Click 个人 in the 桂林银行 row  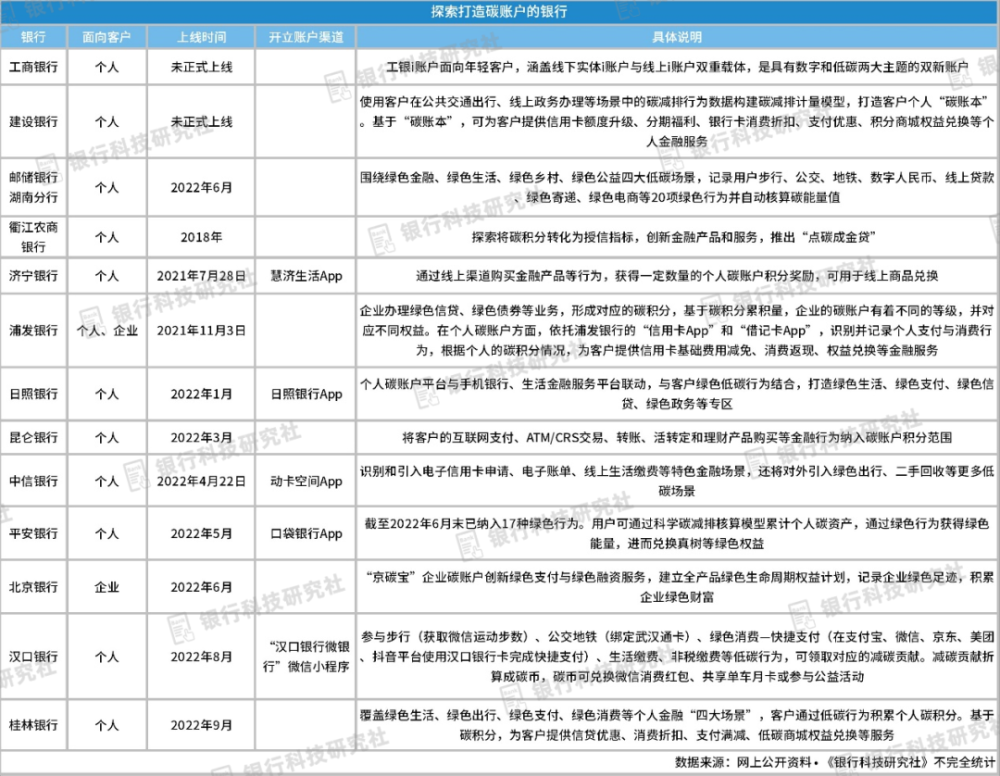click(107, 725)
